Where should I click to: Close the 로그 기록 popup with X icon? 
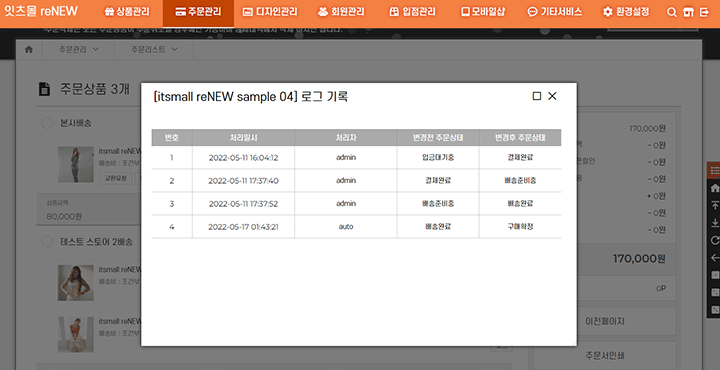pyautogui.click(x=552, y=96)
